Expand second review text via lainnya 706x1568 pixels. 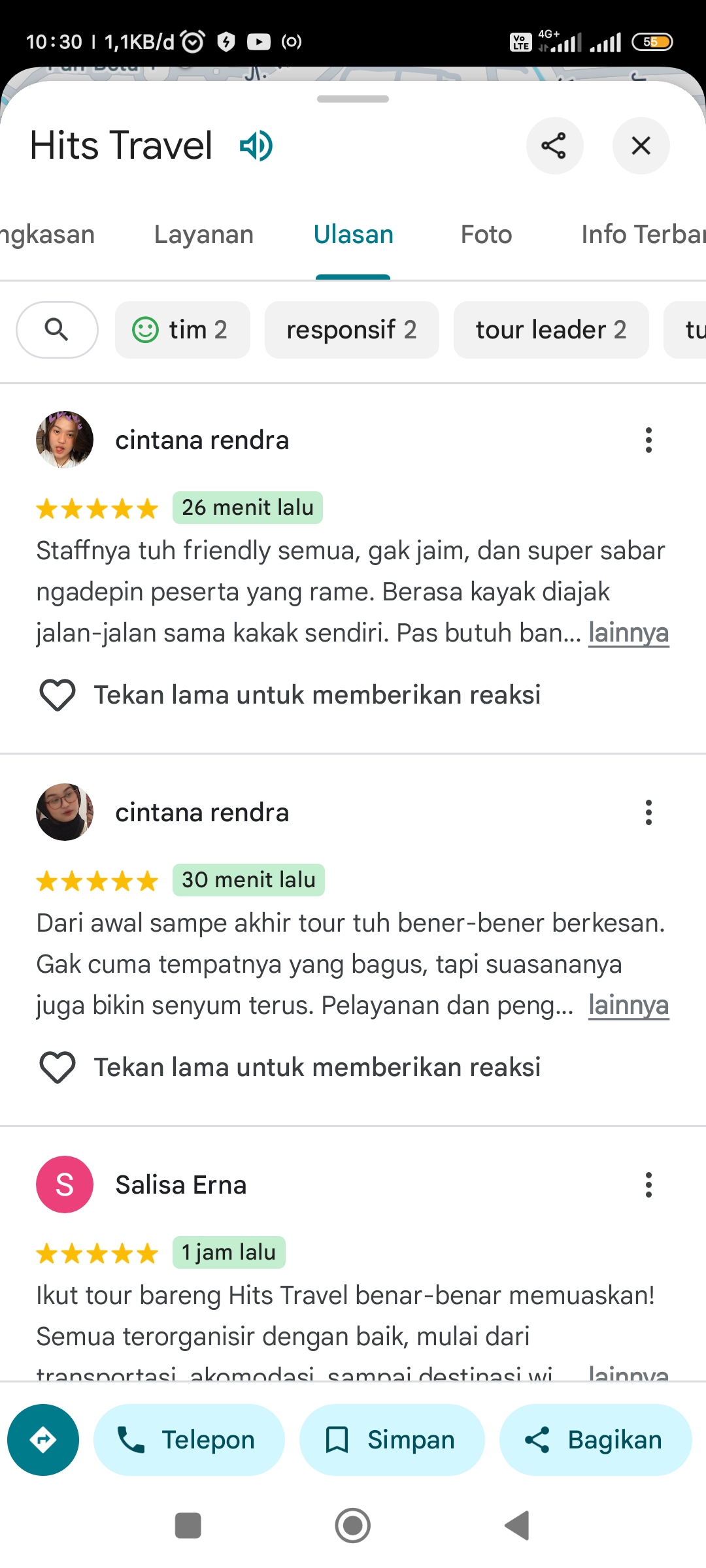pos(628,1005)
